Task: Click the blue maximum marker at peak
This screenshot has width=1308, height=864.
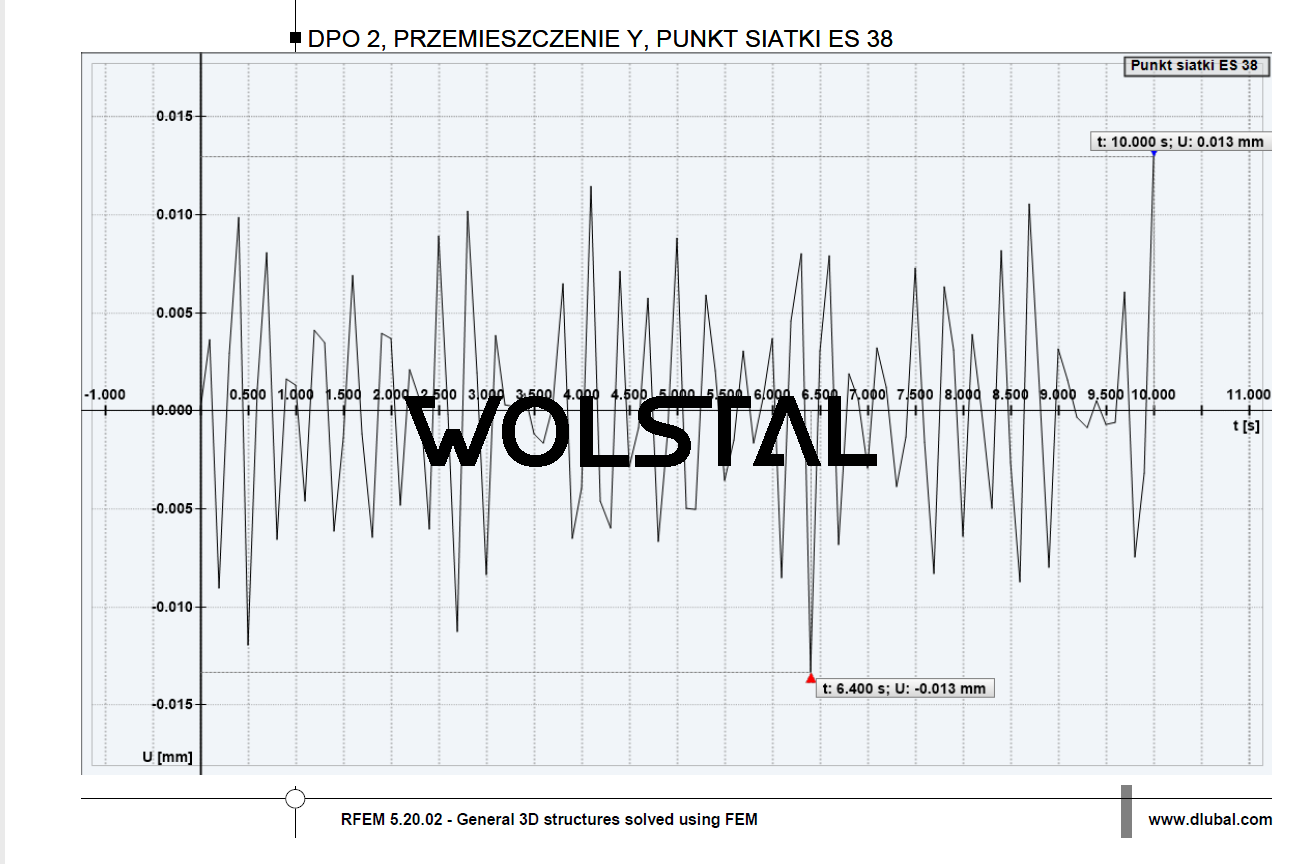Action: coord(1154,152)
